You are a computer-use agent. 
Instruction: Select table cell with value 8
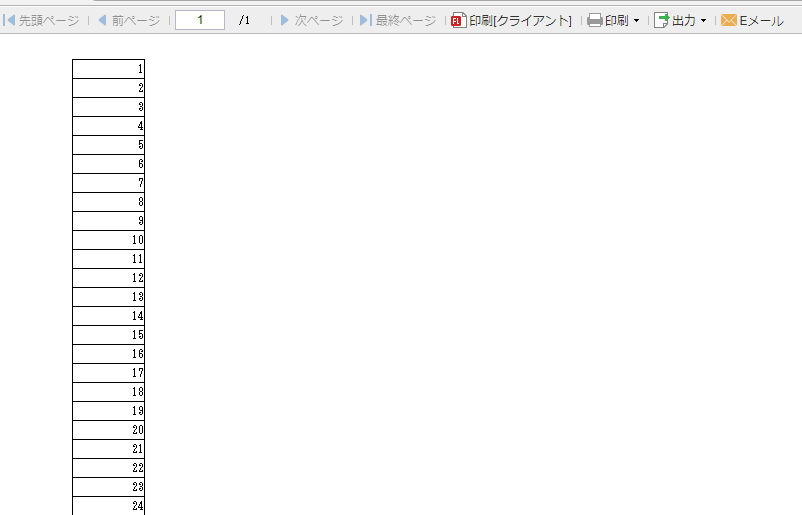108,202
